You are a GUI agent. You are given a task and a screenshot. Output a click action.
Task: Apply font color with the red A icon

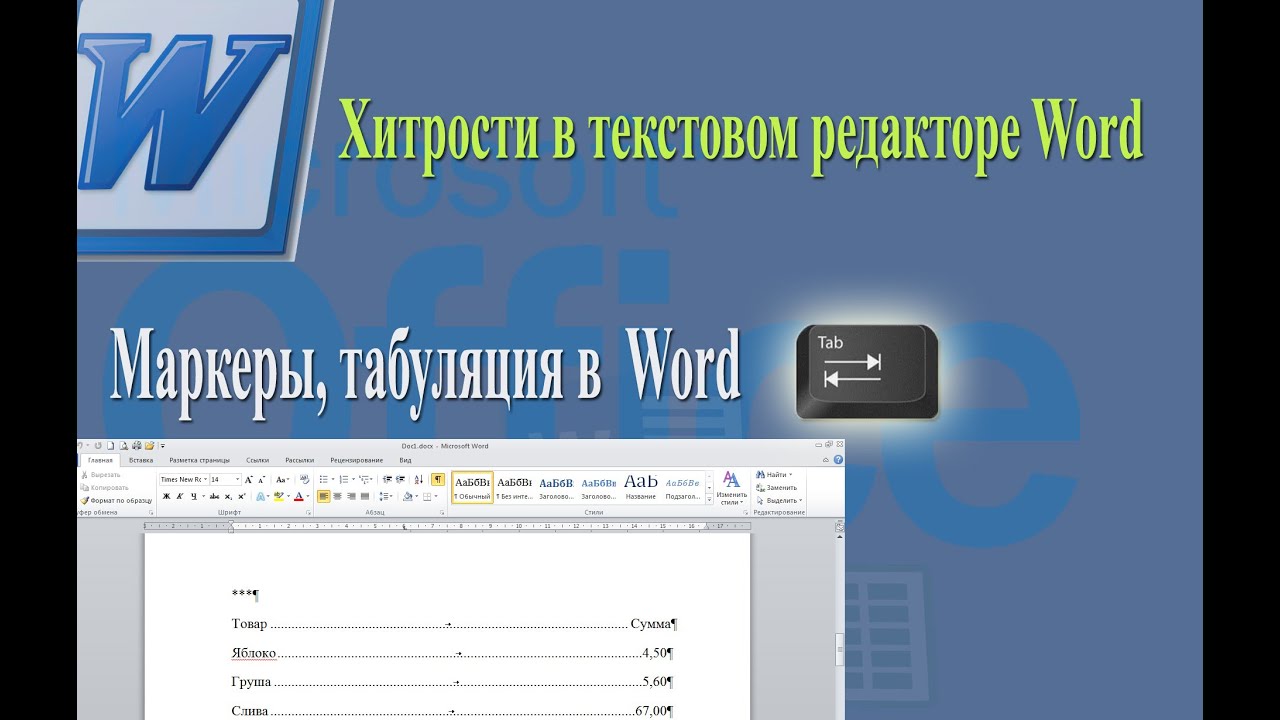(x=299, y=496)
